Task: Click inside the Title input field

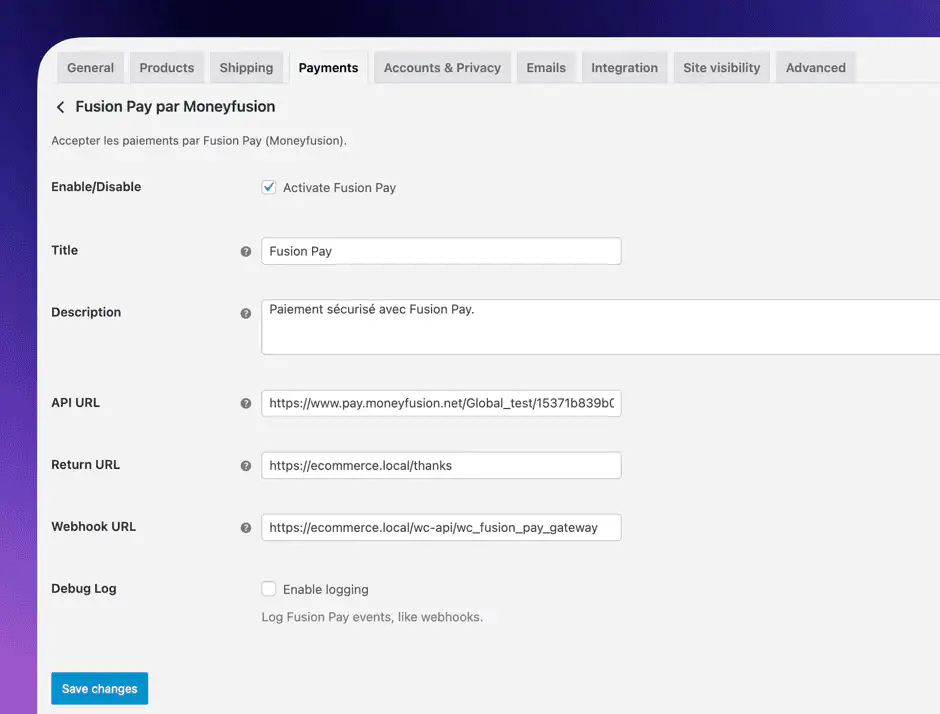Action: (440, 251)
